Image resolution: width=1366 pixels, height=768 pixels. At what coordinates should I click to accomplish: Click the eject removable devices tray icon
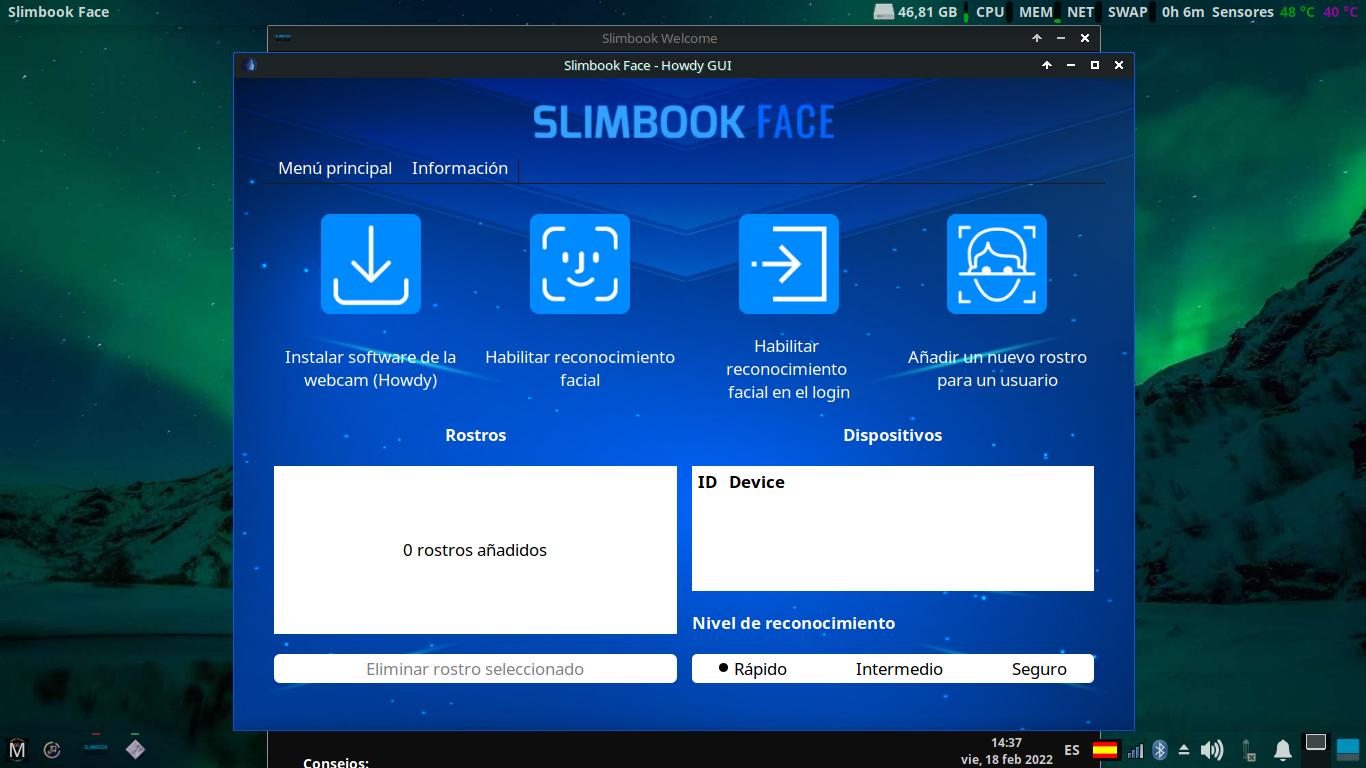coord(1184,750)
